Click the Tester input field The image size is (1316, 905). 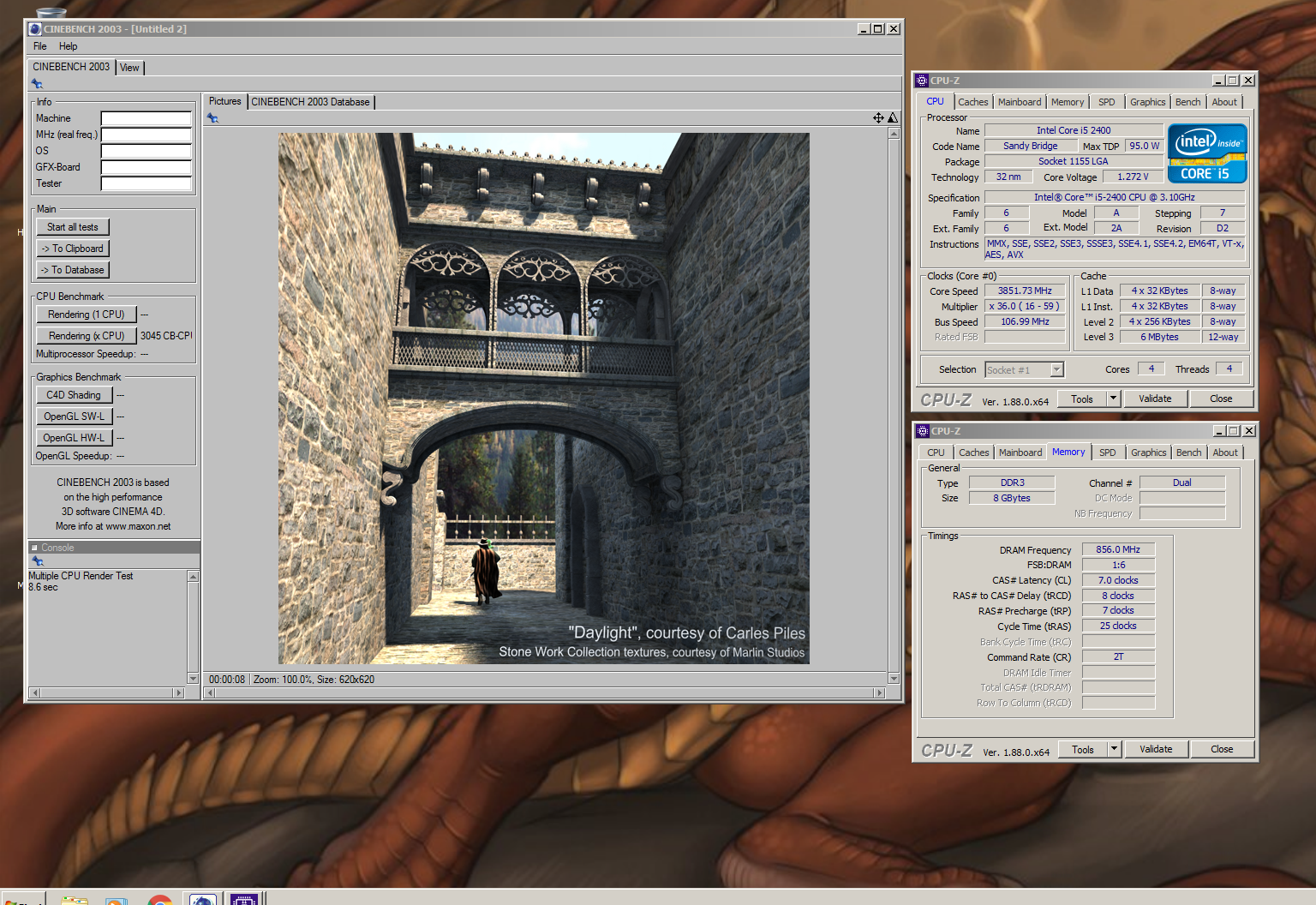click(x=146, y=183)
